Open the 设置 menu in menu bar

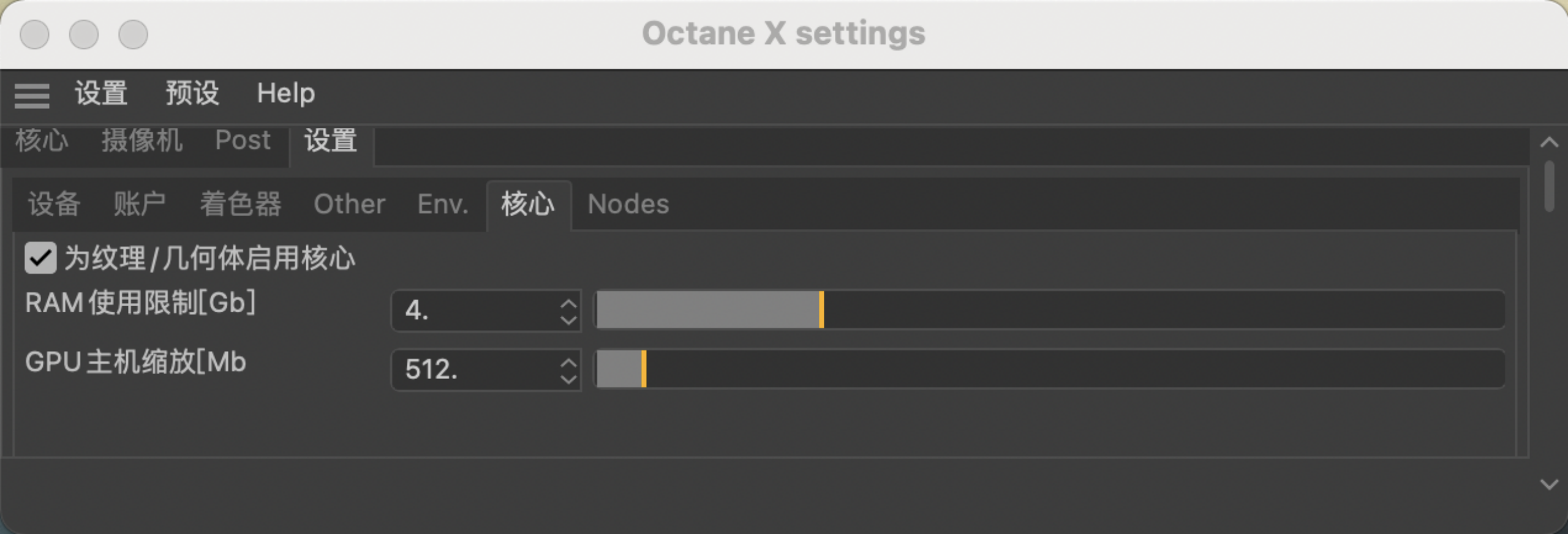(101, 94)
